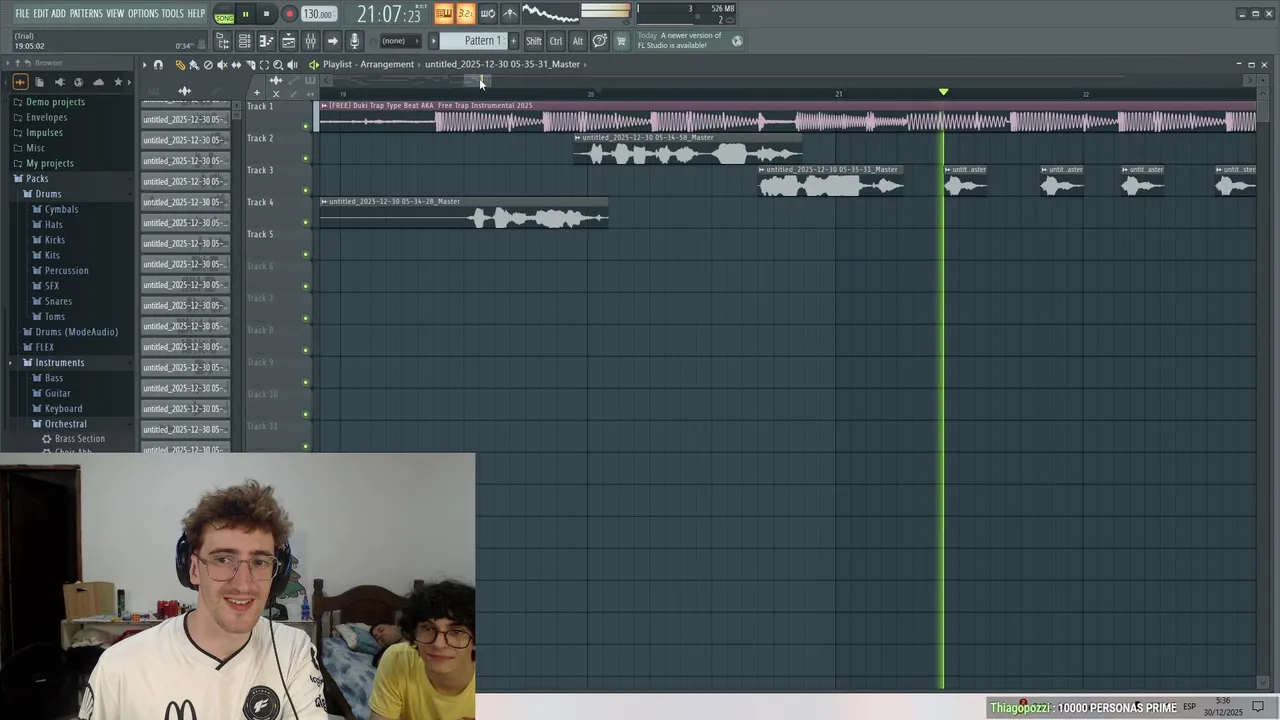Click the browser globe icon
The width and height of the screenshot is (1280, 720).
[79, 82]
